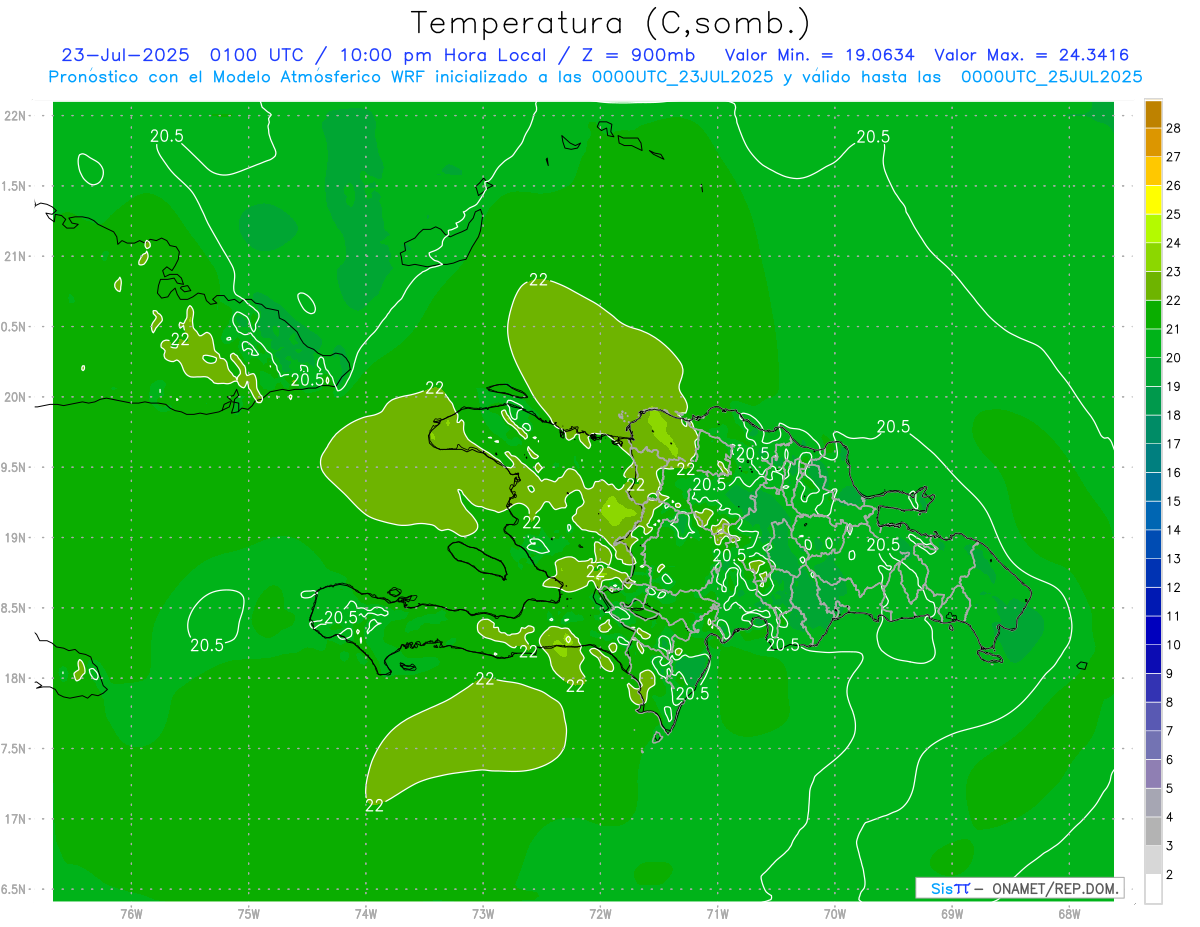This screenshot has width=1200, height=927.
Task: Click the 70W longitude axis label
Action: pyautogui.click(x=835, y=913)
